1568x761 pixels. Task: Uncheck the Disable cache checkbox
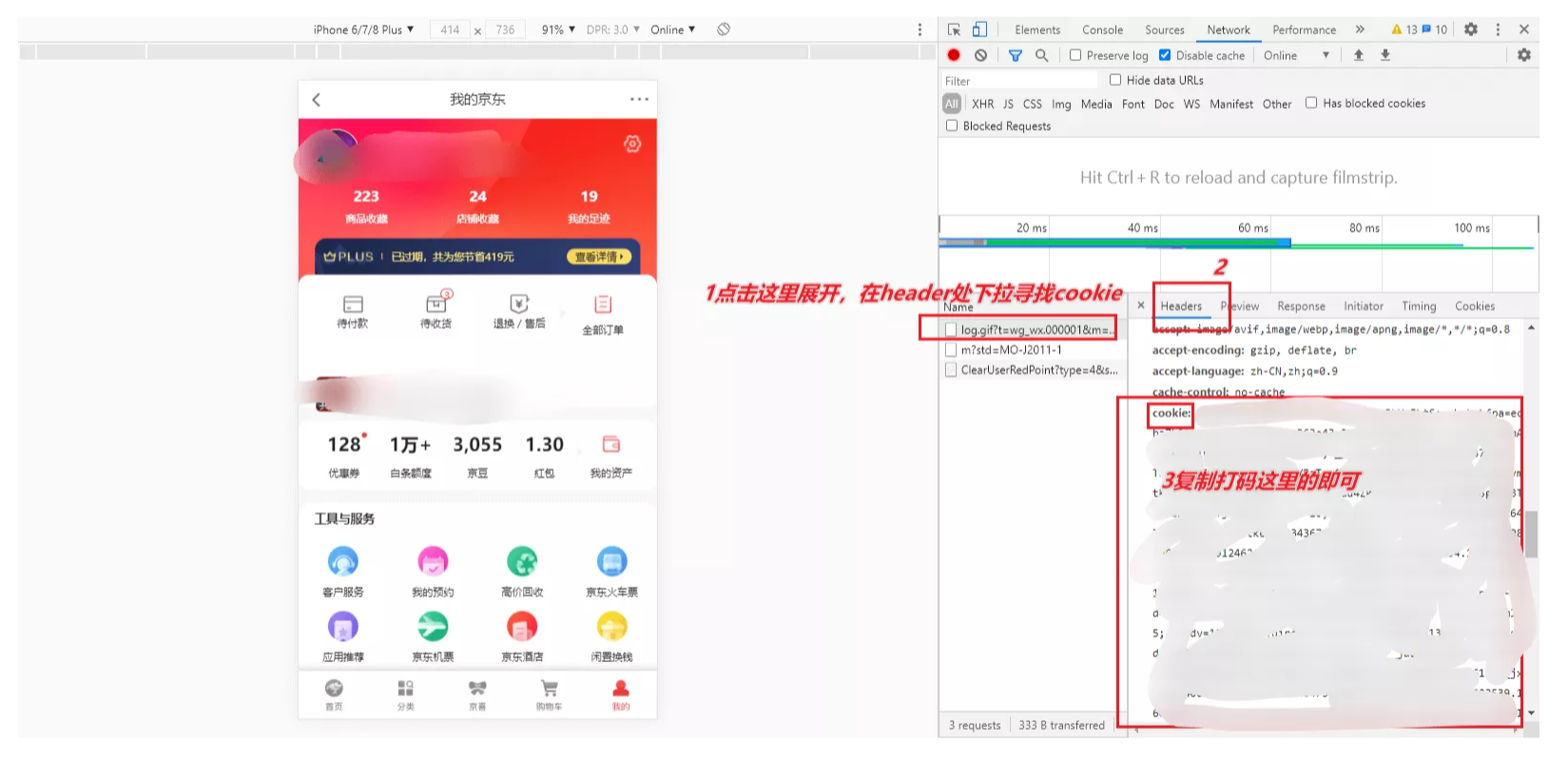tap(1165, 55)
